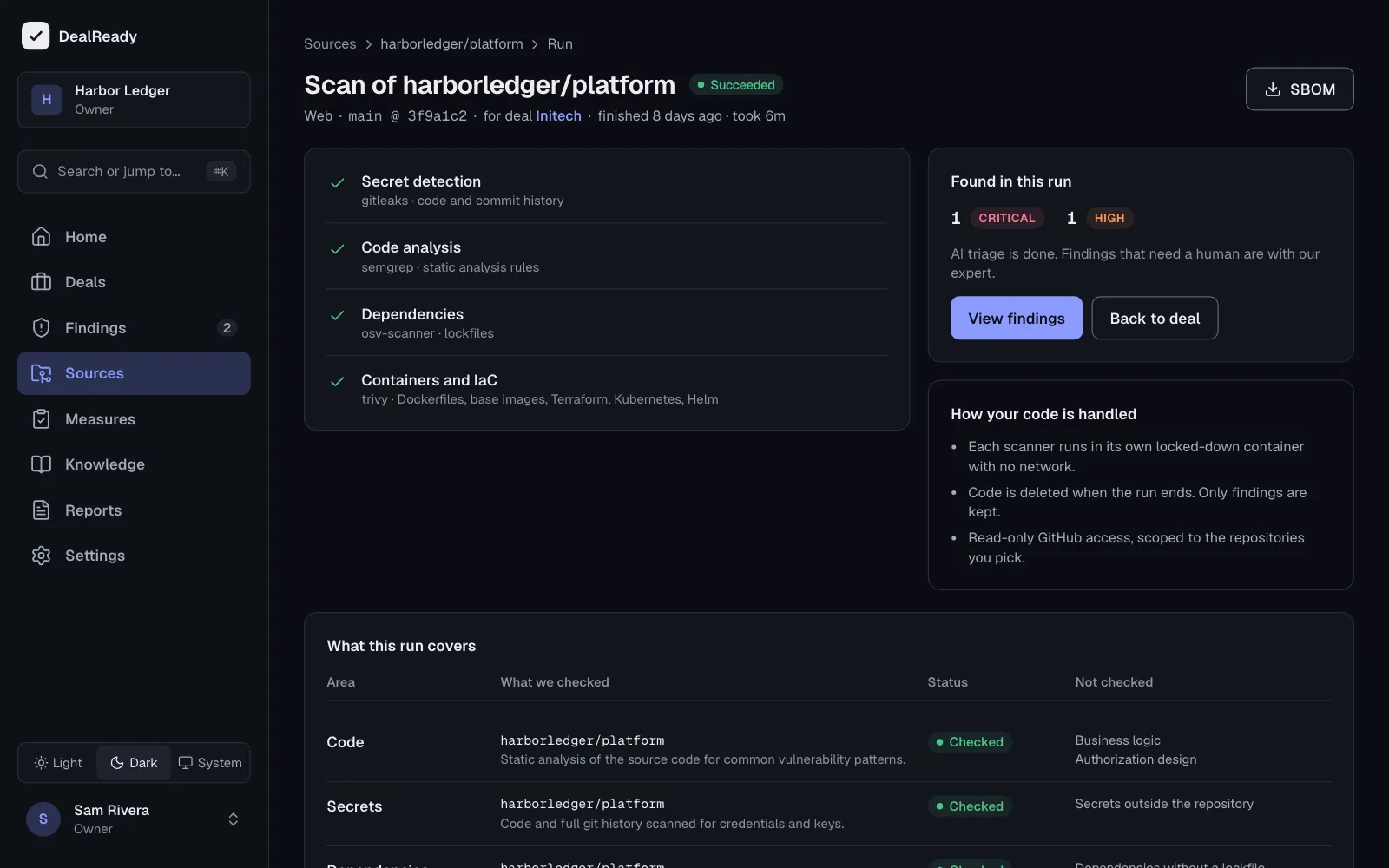1389x868 pixels.
Task: Open Knowledge via the book icon
Action: pos(41,464)
